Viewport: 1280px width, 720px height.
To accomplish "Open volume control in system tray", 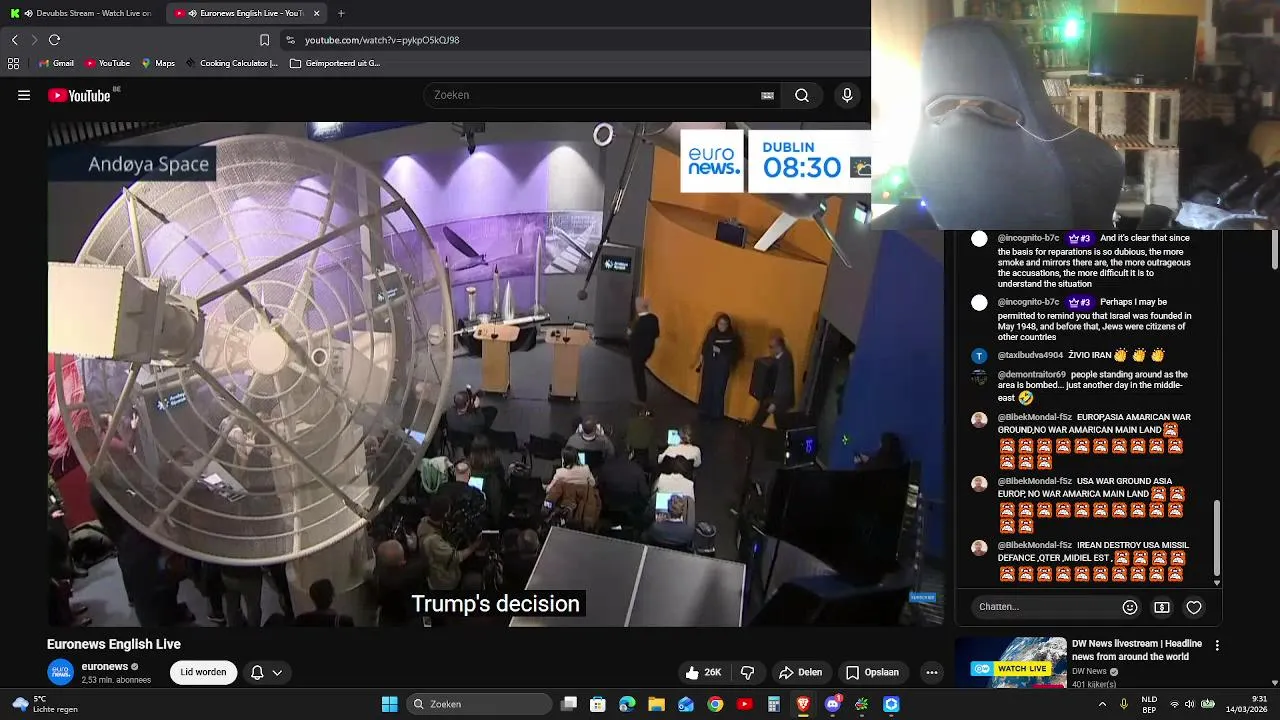I will (x=1189, y=704).
